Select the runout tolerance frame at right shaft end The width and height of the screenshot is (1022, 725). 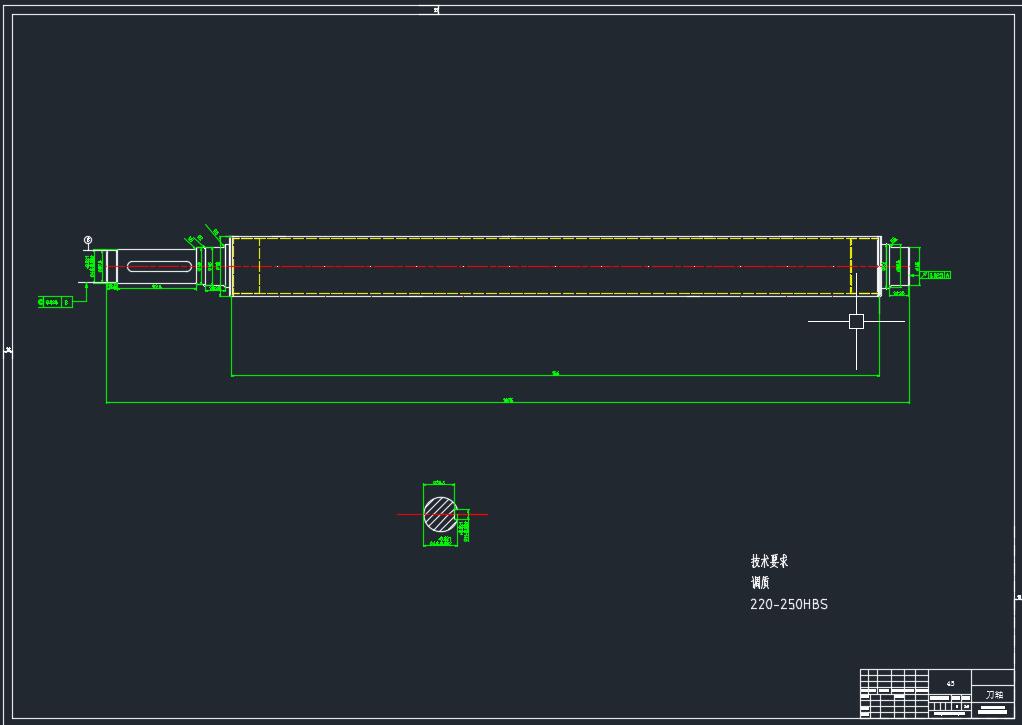935,274
